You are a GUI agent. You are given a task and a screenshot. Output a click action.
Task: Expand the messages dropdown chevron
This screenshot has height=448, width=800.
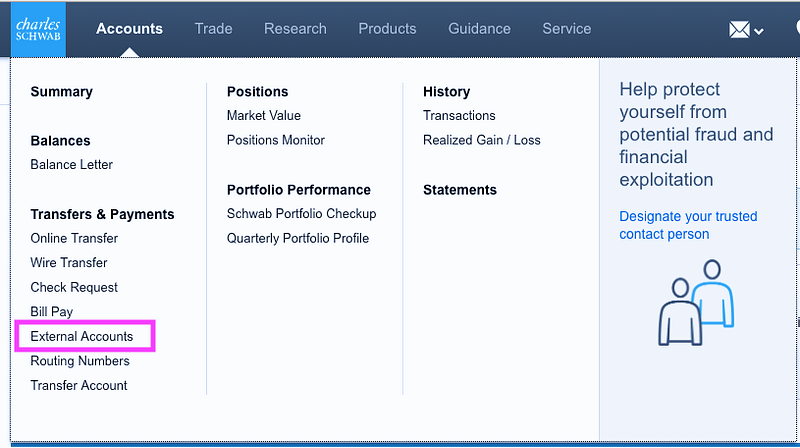click(759, 32)
